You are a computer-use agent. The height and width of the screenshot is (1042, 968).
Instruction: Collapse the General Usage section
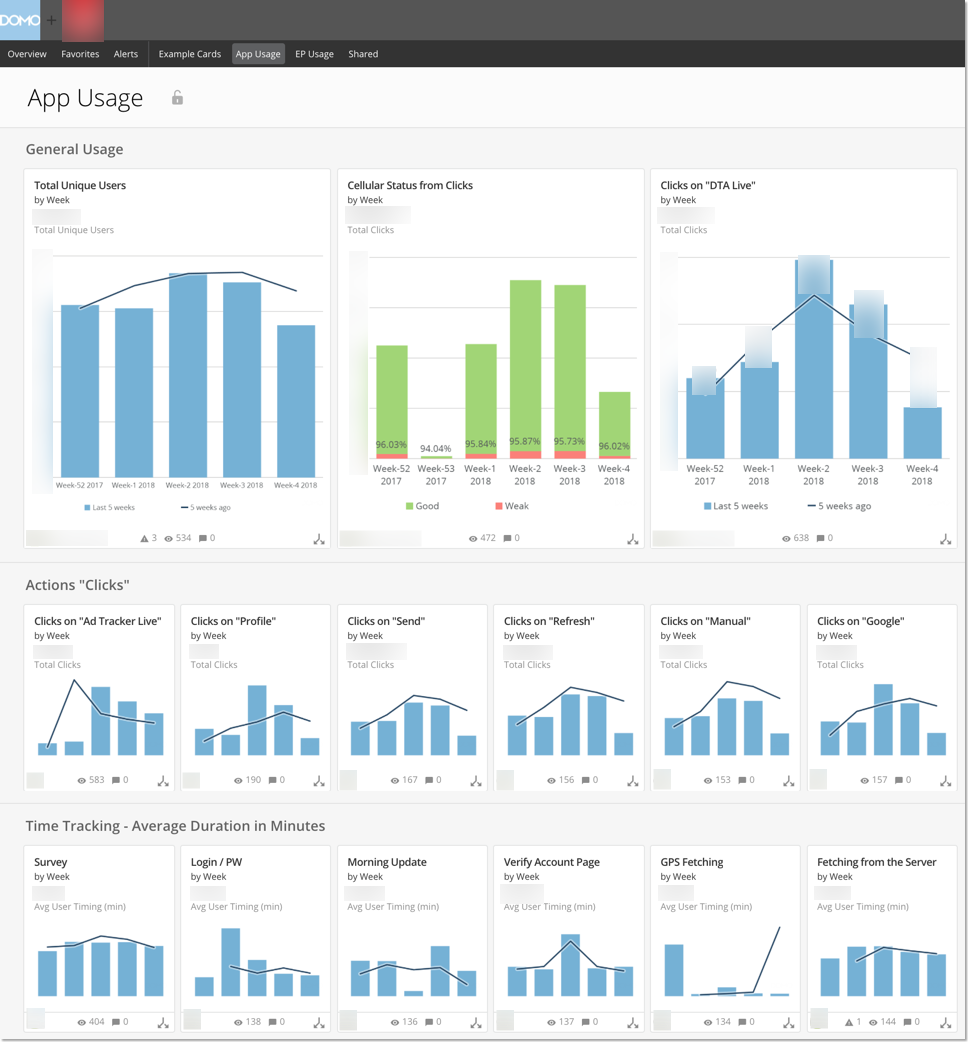pyautogui.click(x=74, y=148)
